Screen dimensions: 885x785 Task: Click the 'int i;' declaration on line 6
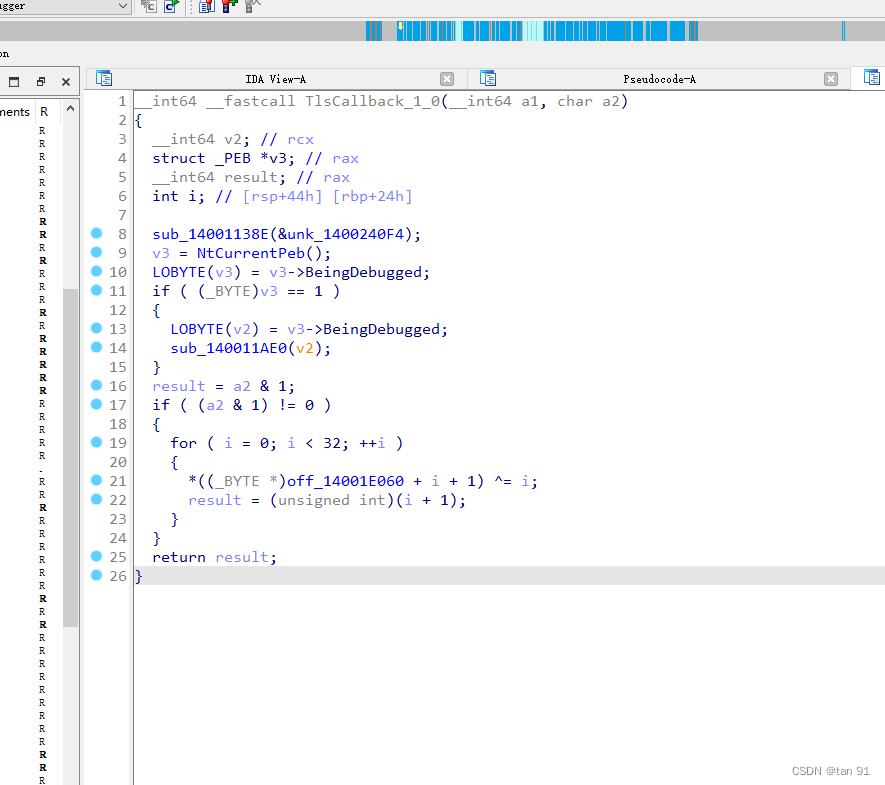click(x=178, y=196)
